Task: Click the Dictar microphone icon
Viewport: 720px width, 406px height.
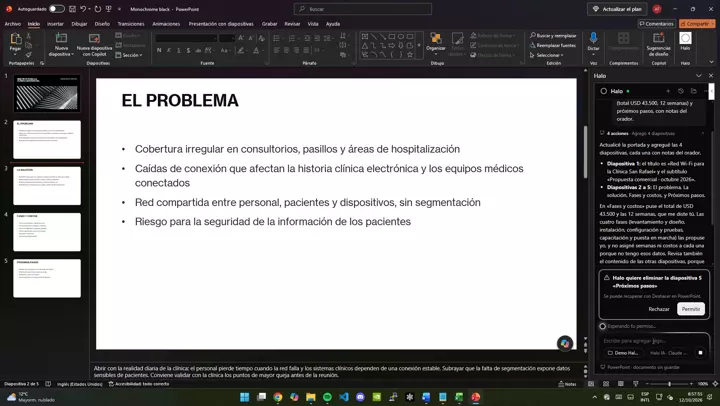Action: 593,39
